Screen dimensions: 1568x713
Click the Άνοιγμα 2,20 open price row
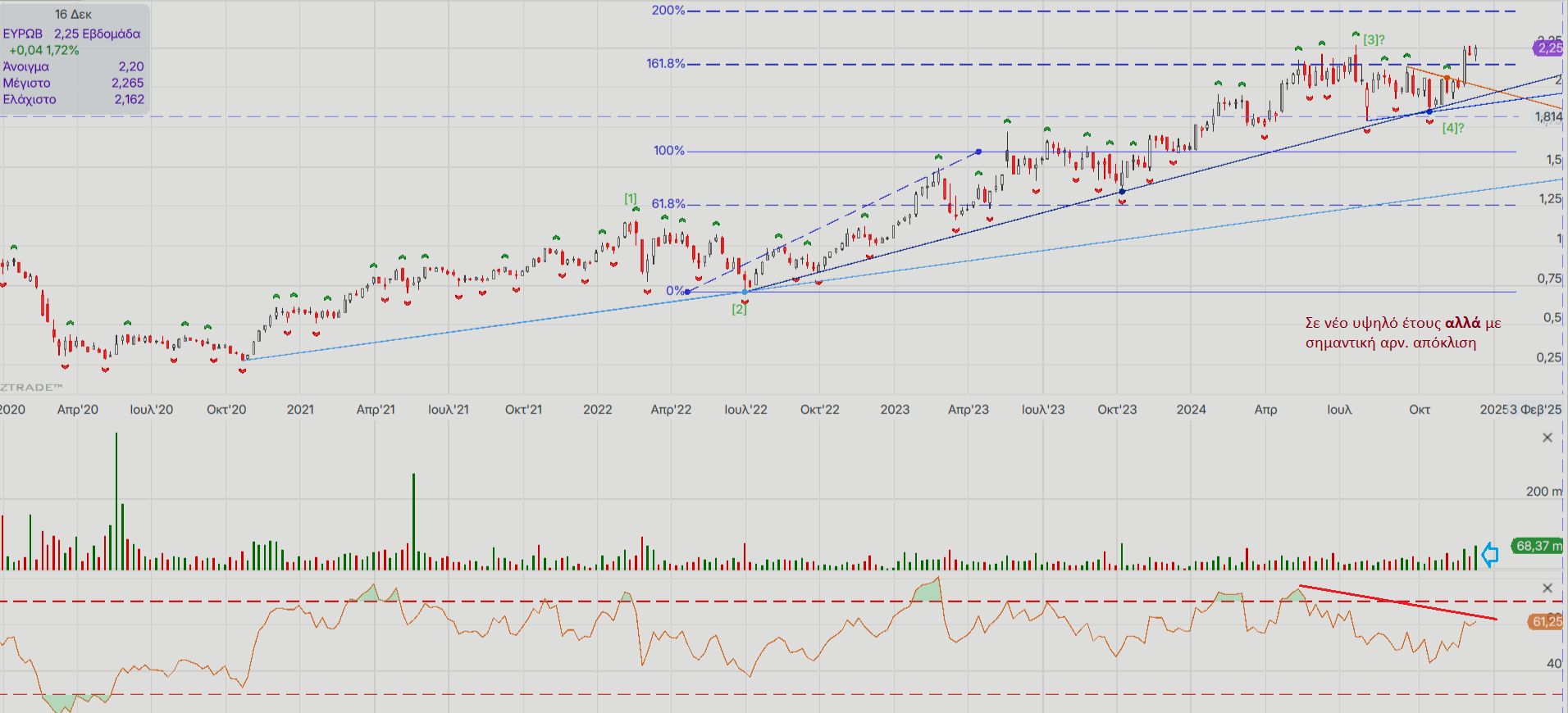(x=73, y=66)
